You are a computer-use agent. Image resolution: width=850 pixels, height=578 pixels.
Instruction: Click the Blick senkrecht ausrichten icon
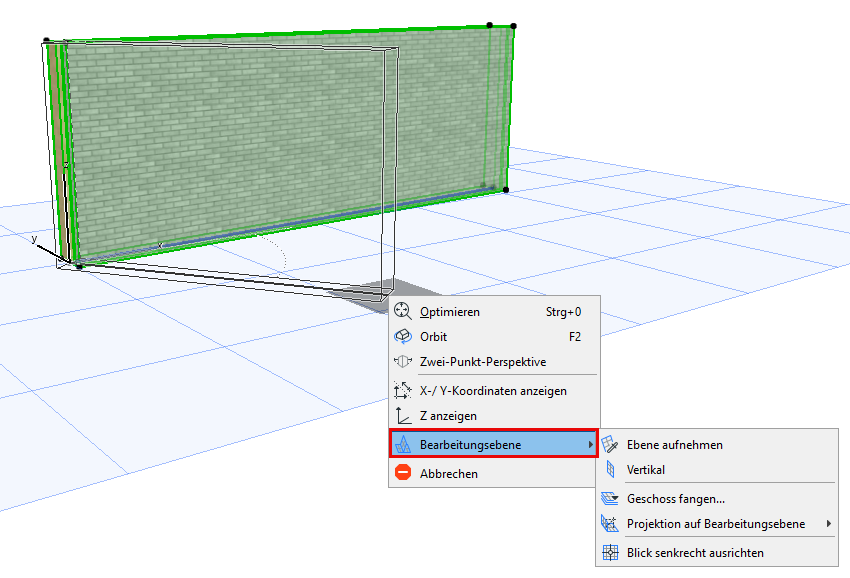610,553
